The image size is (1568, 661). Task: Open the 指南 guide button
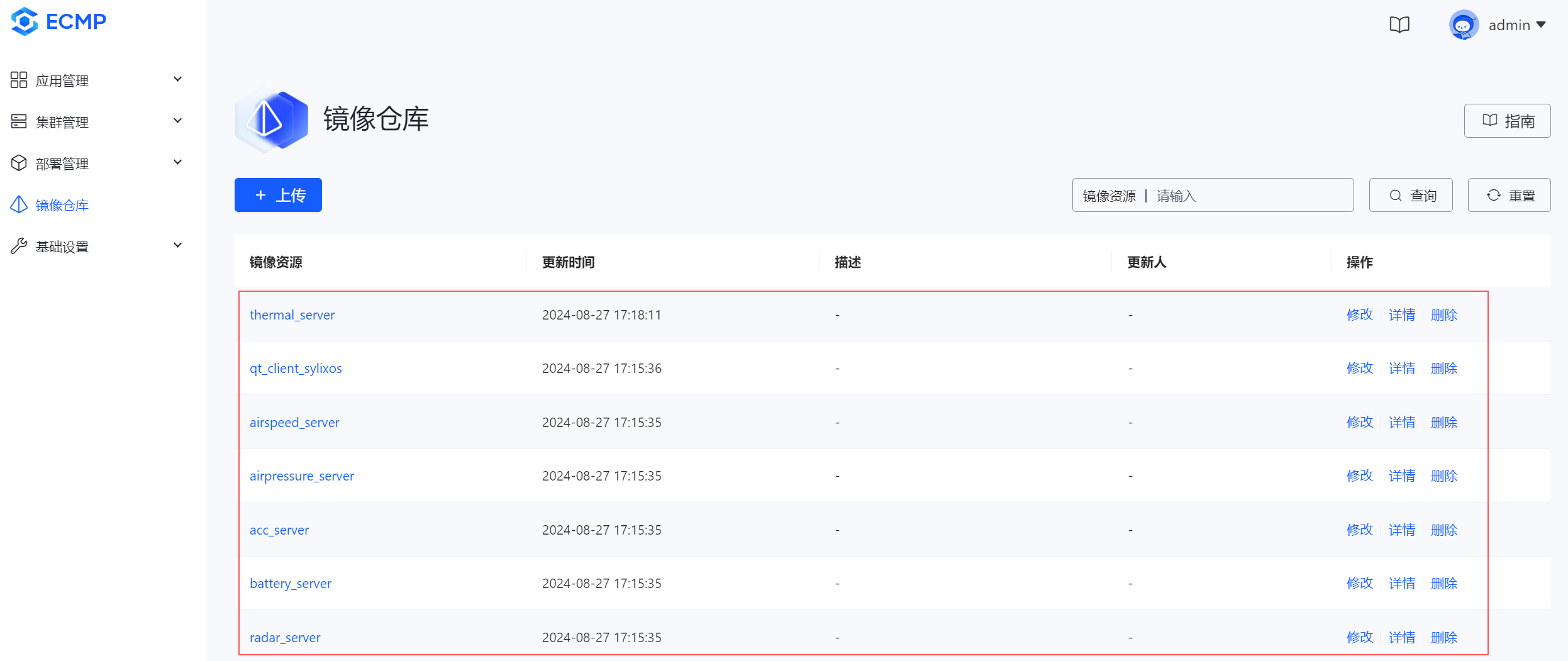point(1506,121)
